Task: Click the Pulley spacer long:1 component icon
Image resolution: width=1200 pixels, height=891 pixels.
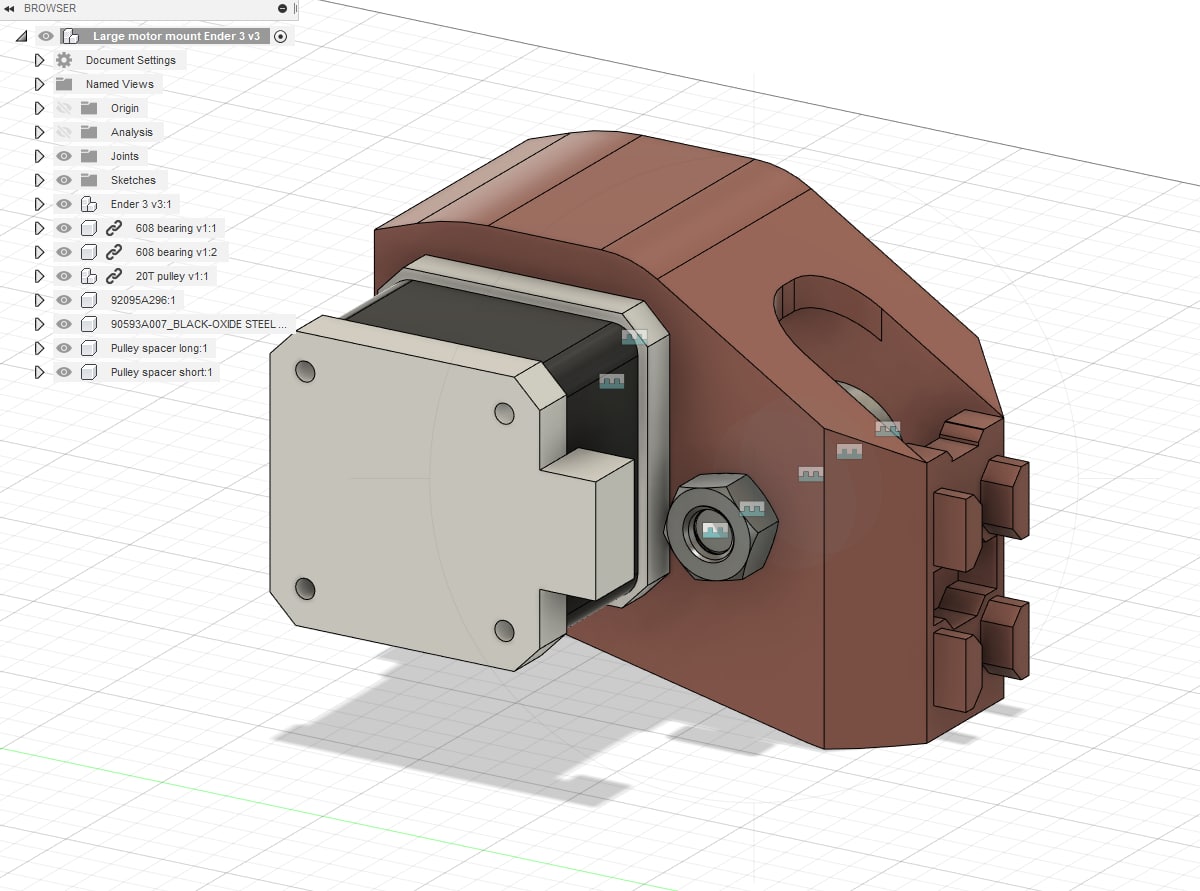Action: point(89,348)
